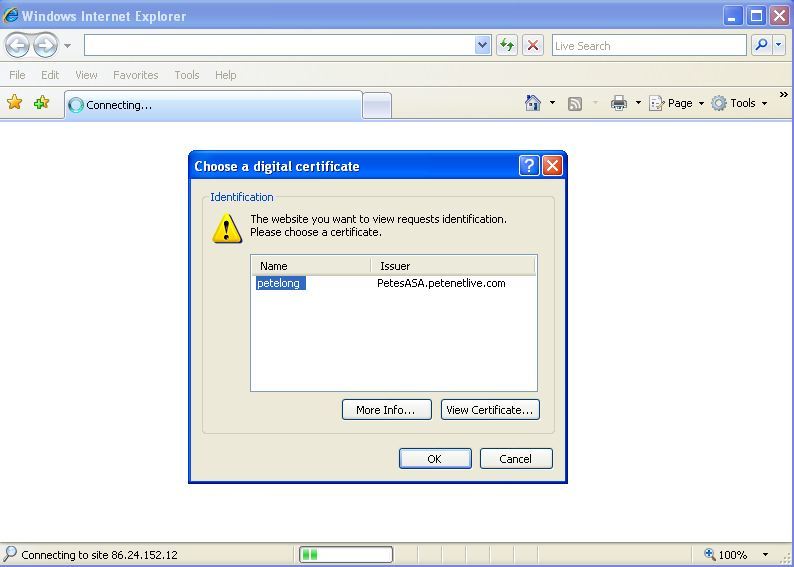
Task: Close the Choose a digital certificate dialog
Action: click(552, 166)
